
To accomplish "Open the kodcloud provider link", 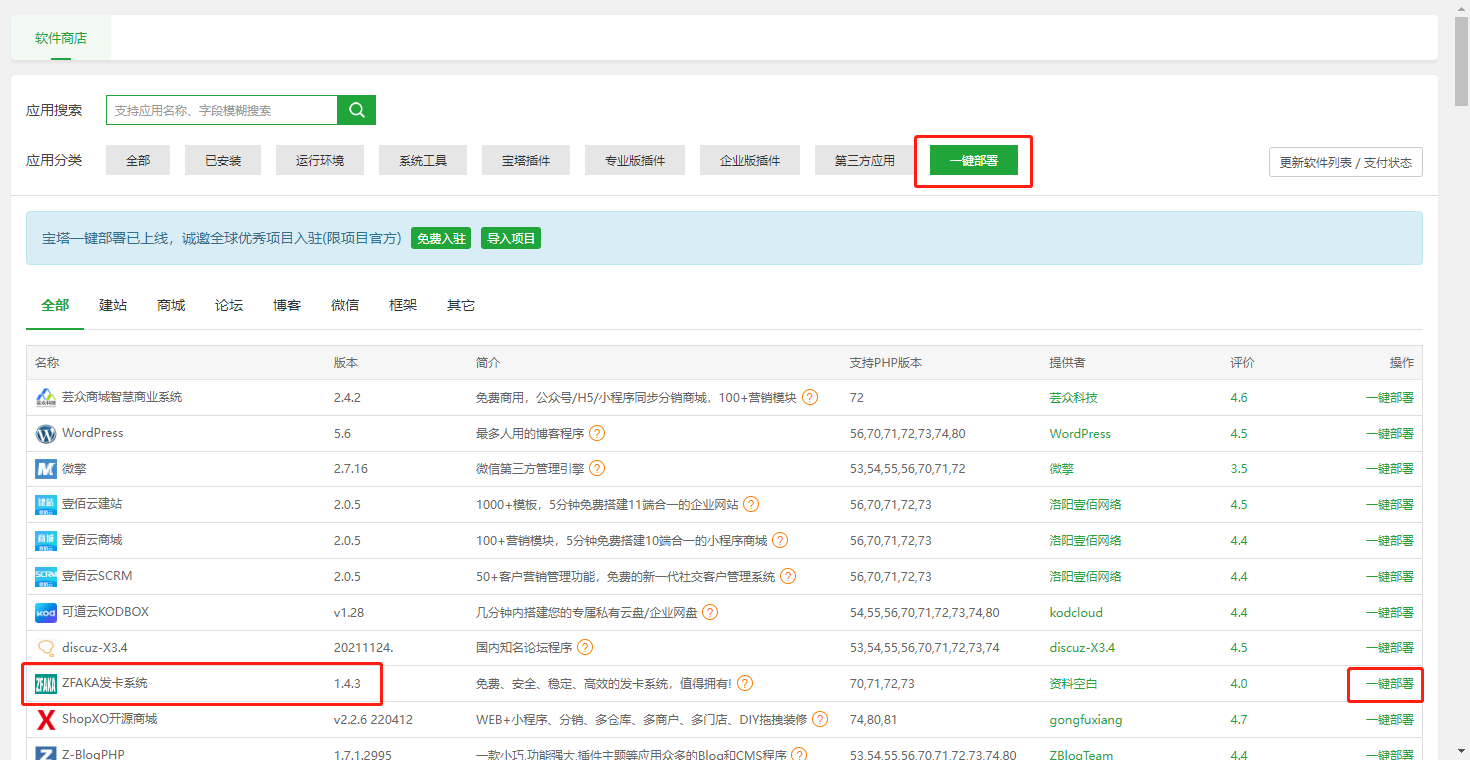I will click(1076, 613).
